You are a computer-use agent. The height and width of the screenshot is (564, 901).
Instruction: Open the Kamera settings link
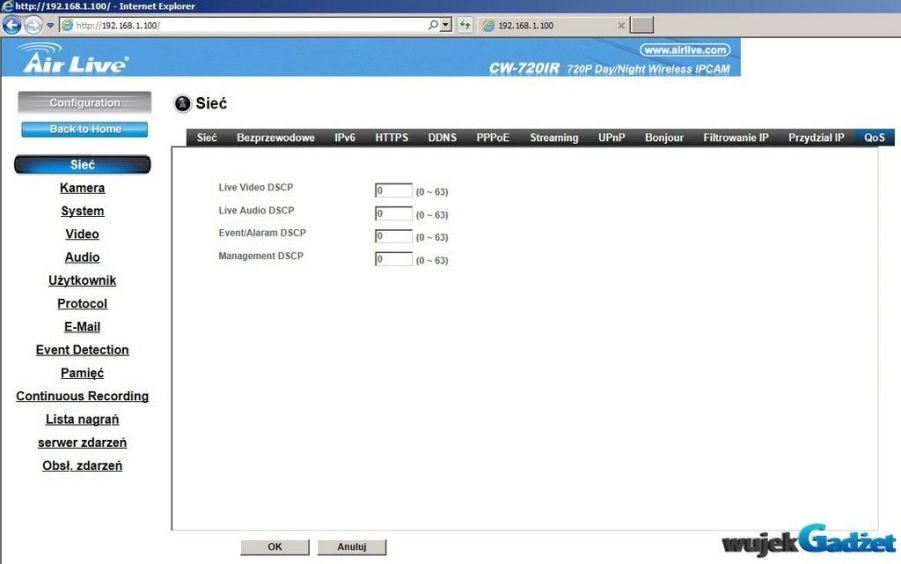pyautogui.click(x=82, y=188)
